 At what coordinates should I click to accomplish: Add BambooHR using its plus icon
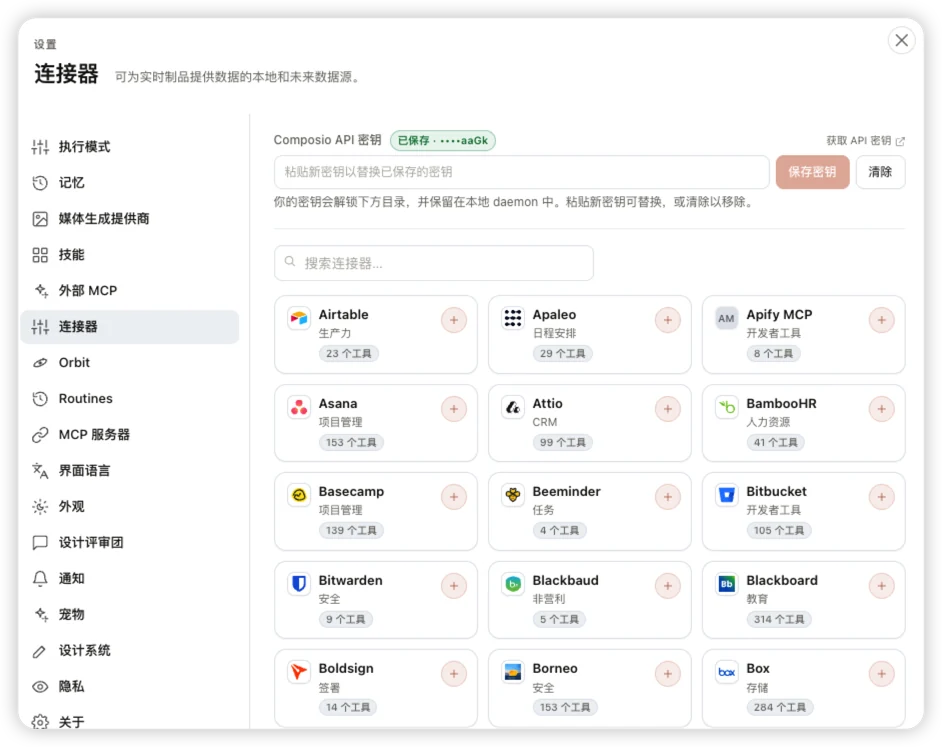881,409
